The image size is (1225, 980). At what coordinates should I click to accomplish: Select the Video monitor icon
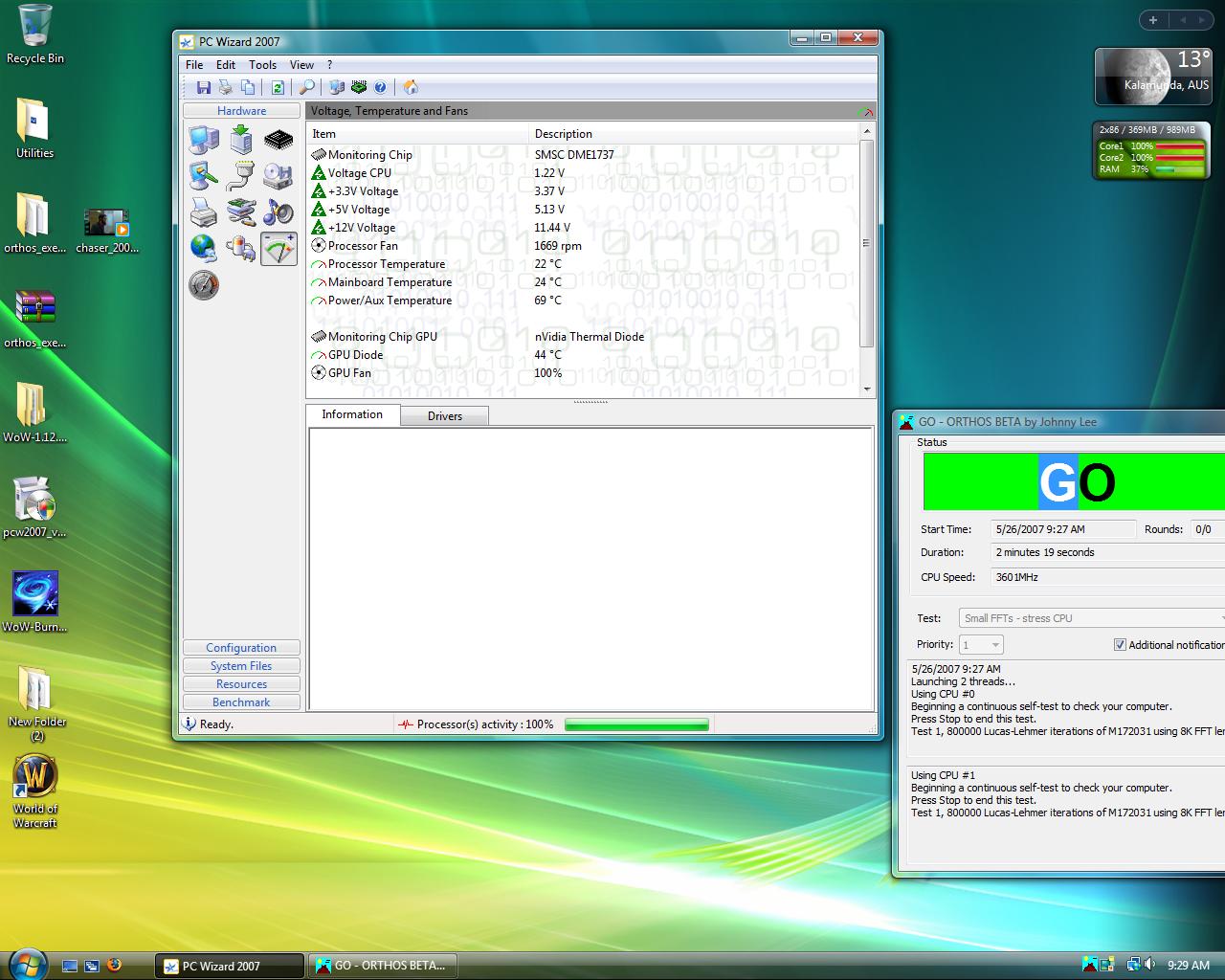click(203, 176)
